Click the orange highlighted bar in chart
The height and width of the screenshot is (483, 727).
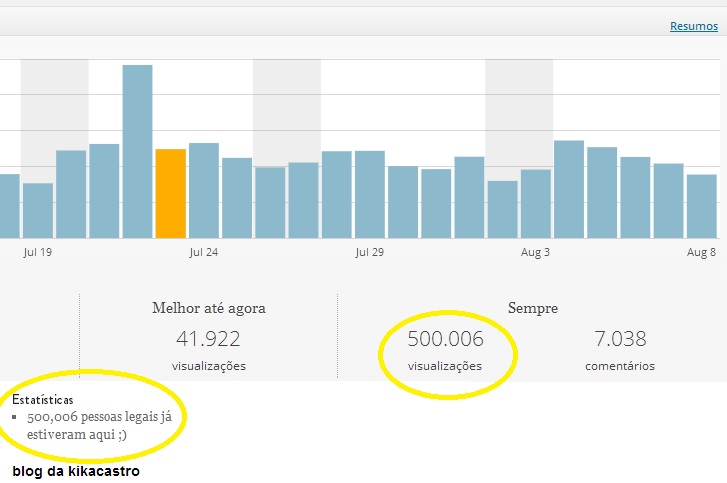pos(171,194)
